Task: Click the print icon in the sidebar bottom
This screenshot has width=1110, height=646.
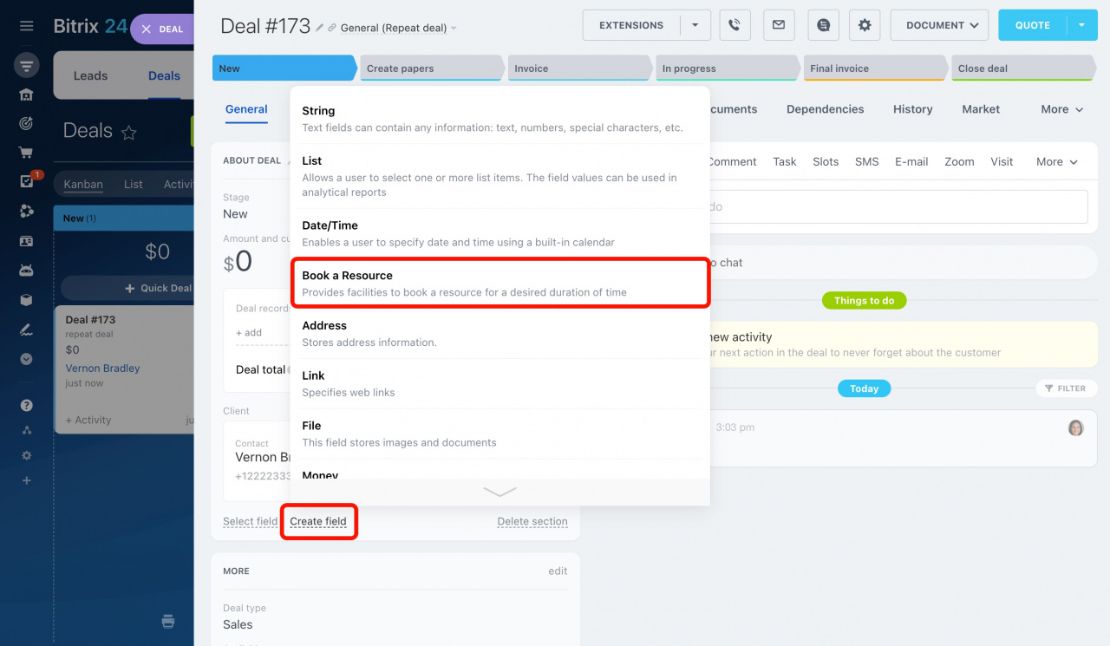Action: tap(168, 621)
